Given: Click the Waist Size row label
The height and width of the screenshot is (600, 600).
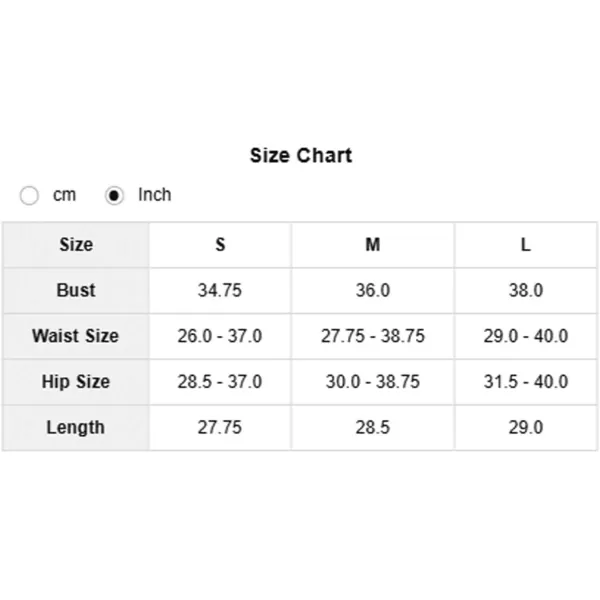Looking at the screenshot, I should pos(76,336).
